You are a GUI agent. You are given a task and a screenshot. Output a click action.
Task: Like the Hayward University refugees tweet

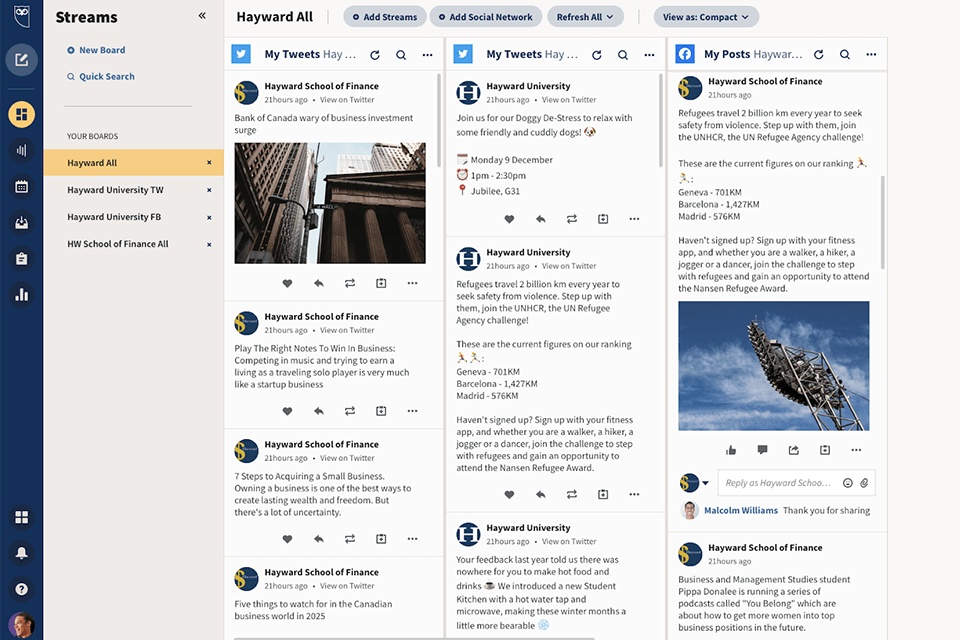[509, 494]
